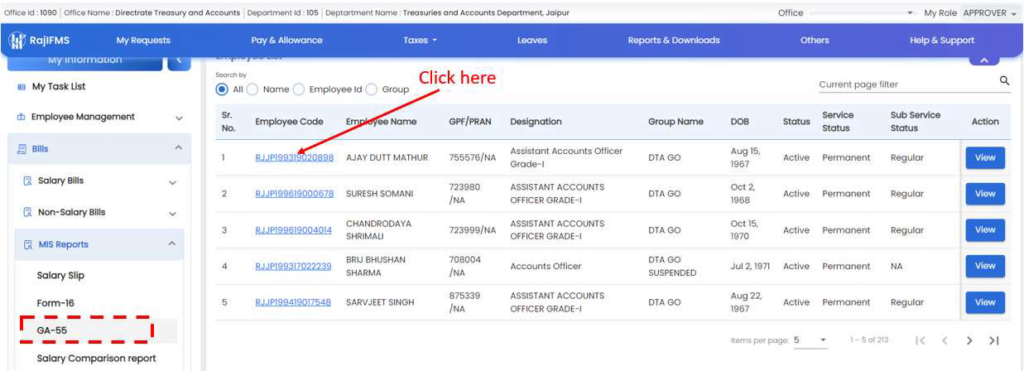Image resolution: width=1024 pixels, height=371 pixels.
Task: Click the My Task List icon
Action: coord(21,87)
